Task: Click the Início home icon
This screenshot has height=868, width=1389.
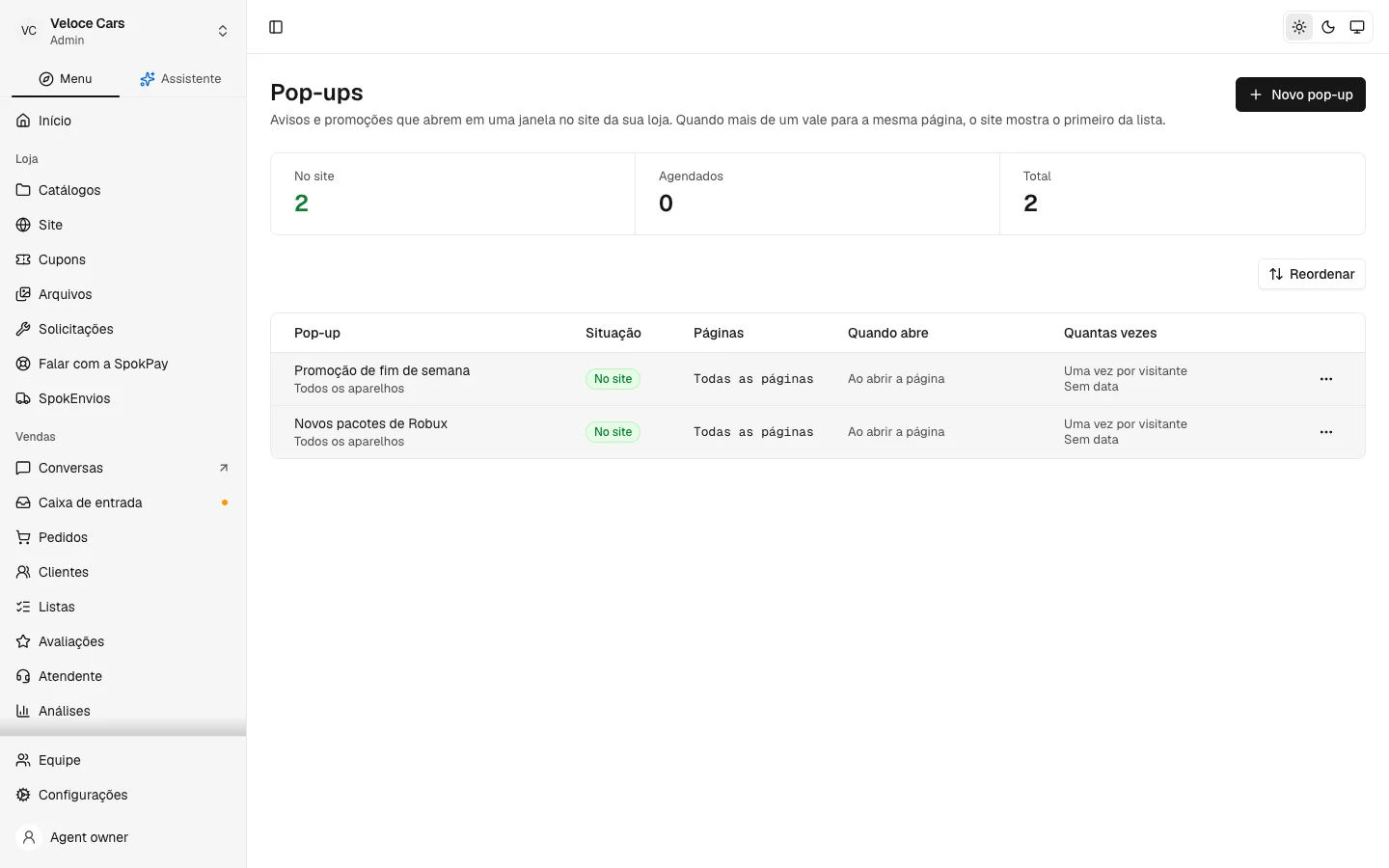Action: 23,121
